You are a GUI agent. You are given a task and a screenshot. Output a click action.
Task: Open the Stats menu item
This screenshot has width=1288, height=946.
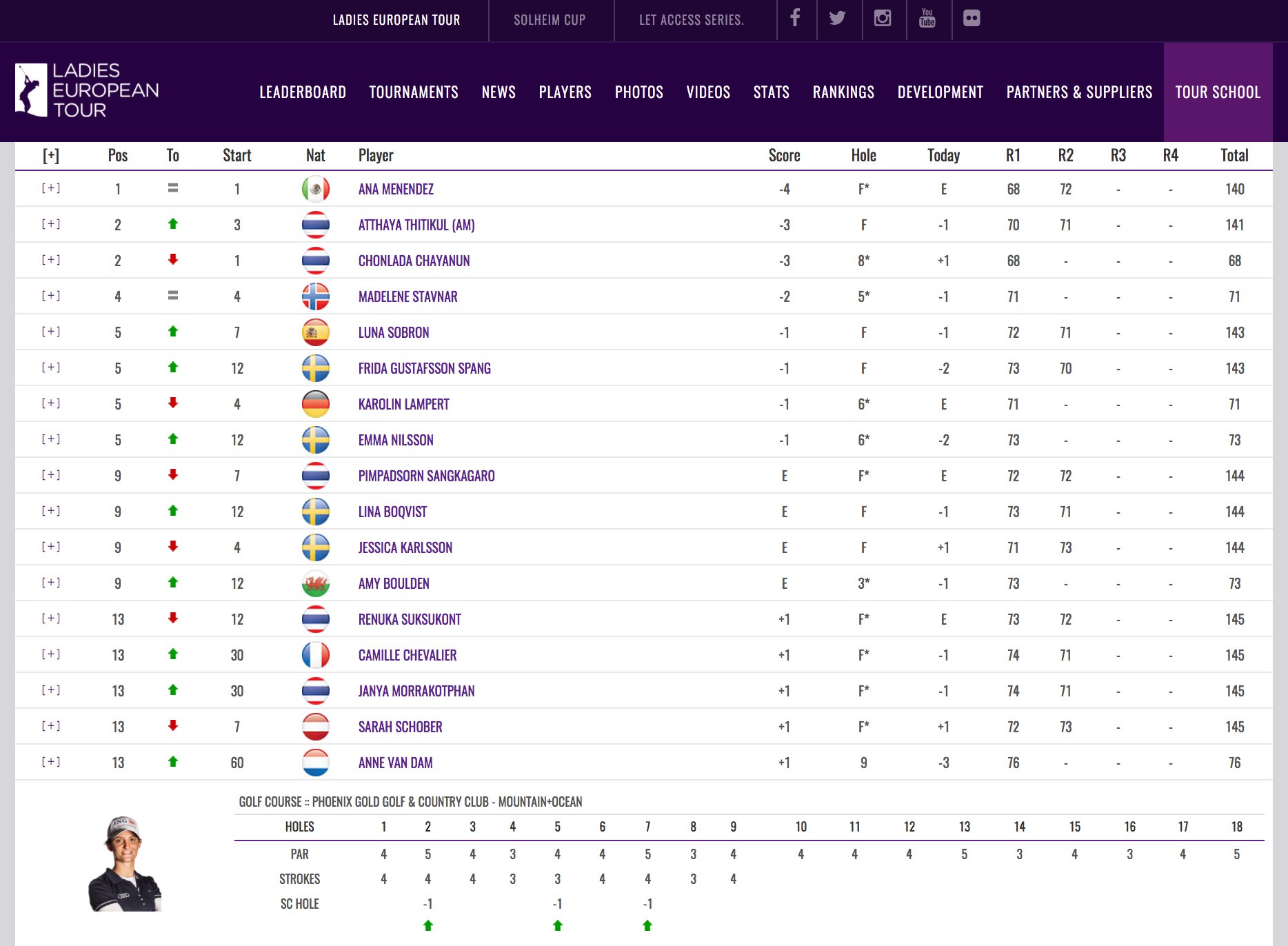pos(772,92)
